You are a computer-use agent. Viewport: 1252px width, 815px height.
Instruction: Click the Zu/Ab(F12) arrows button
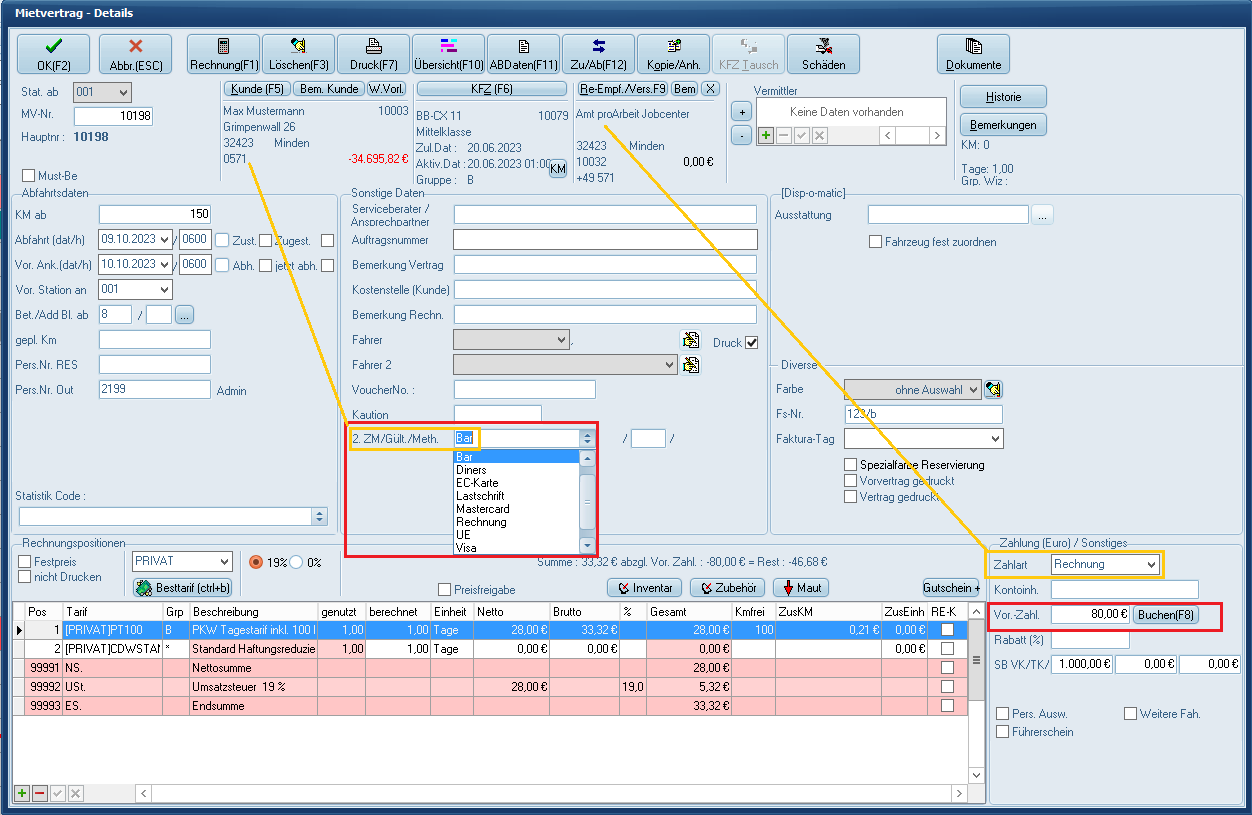(598, 54)
